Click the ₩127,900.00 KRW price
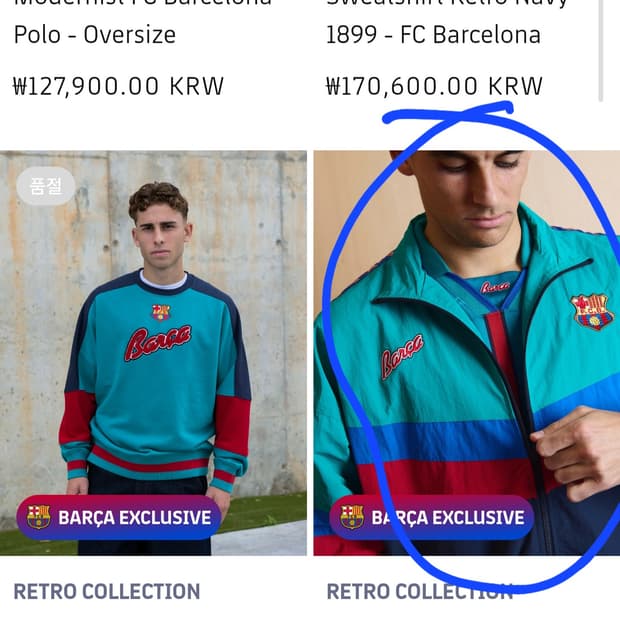Image resolution: width=620 pixels, height=620 pixels. (x=118, y=86)
